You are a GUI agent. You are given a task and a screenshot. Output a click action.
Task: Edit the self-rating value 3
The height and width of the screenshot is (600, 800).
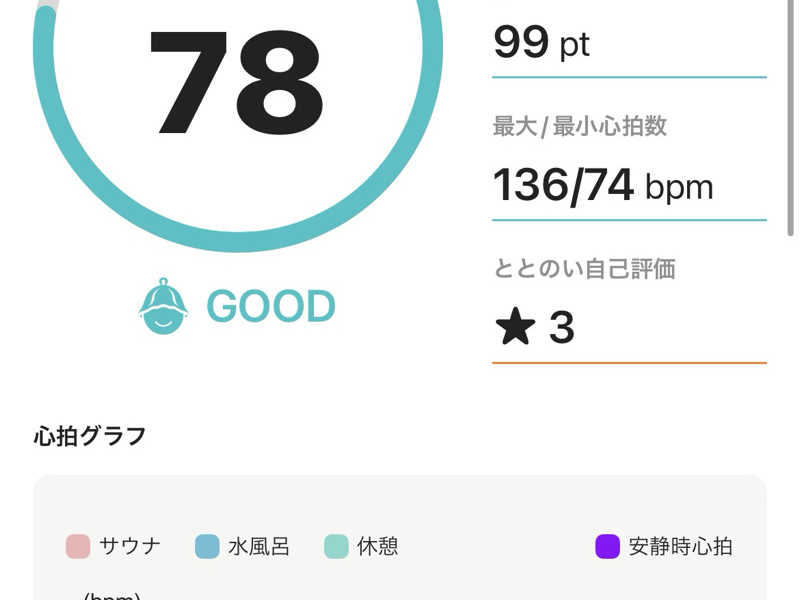click(x=562, y=328)
